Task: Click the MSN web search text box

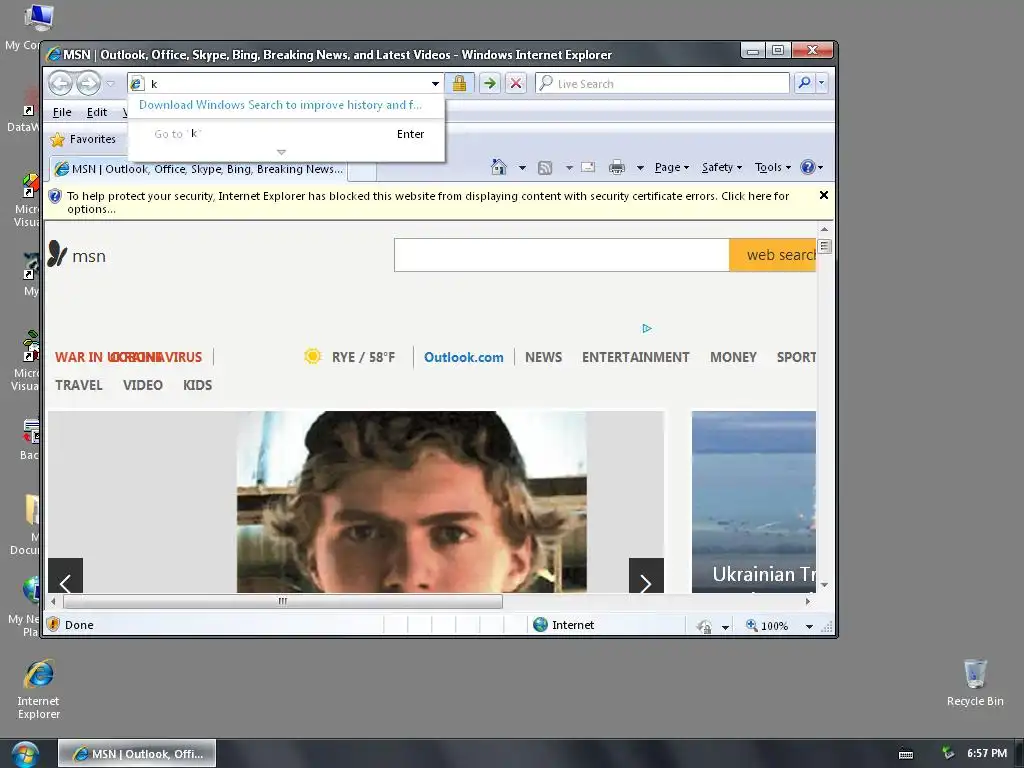Action: tap(562, 255)
